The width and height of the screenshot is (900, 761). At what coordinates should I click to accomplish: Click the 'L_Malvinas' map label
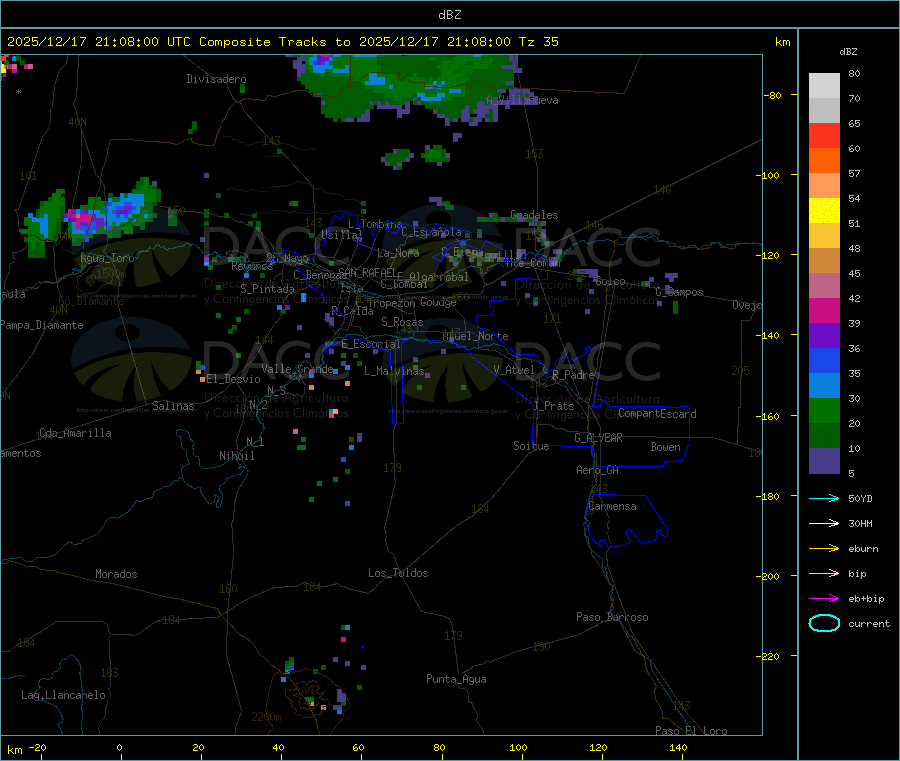click(x=394, y=371)
